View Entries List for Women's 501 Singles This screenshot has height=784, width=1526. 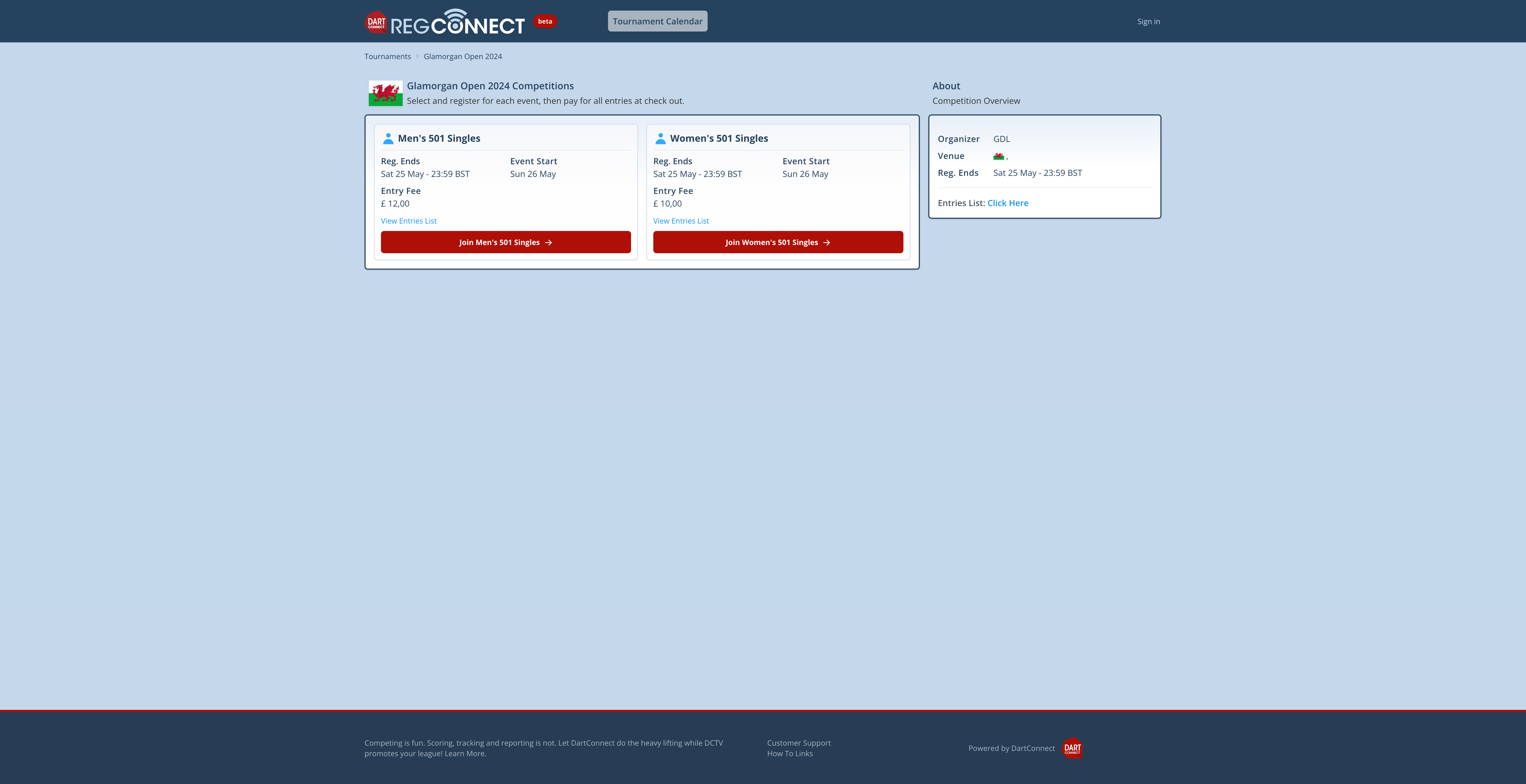tap(681, 221)
